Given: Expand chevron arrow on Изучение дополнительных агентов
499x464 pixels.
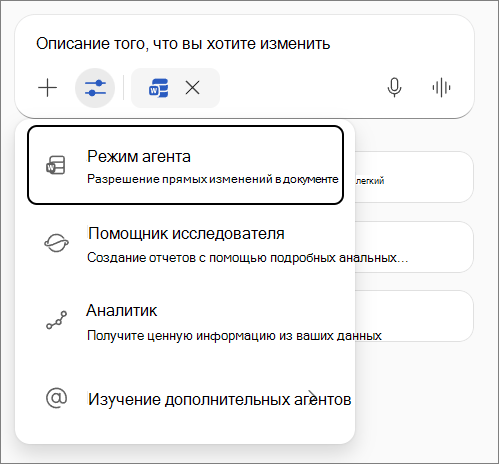Looking at the screenshot, I should point(312,397).
